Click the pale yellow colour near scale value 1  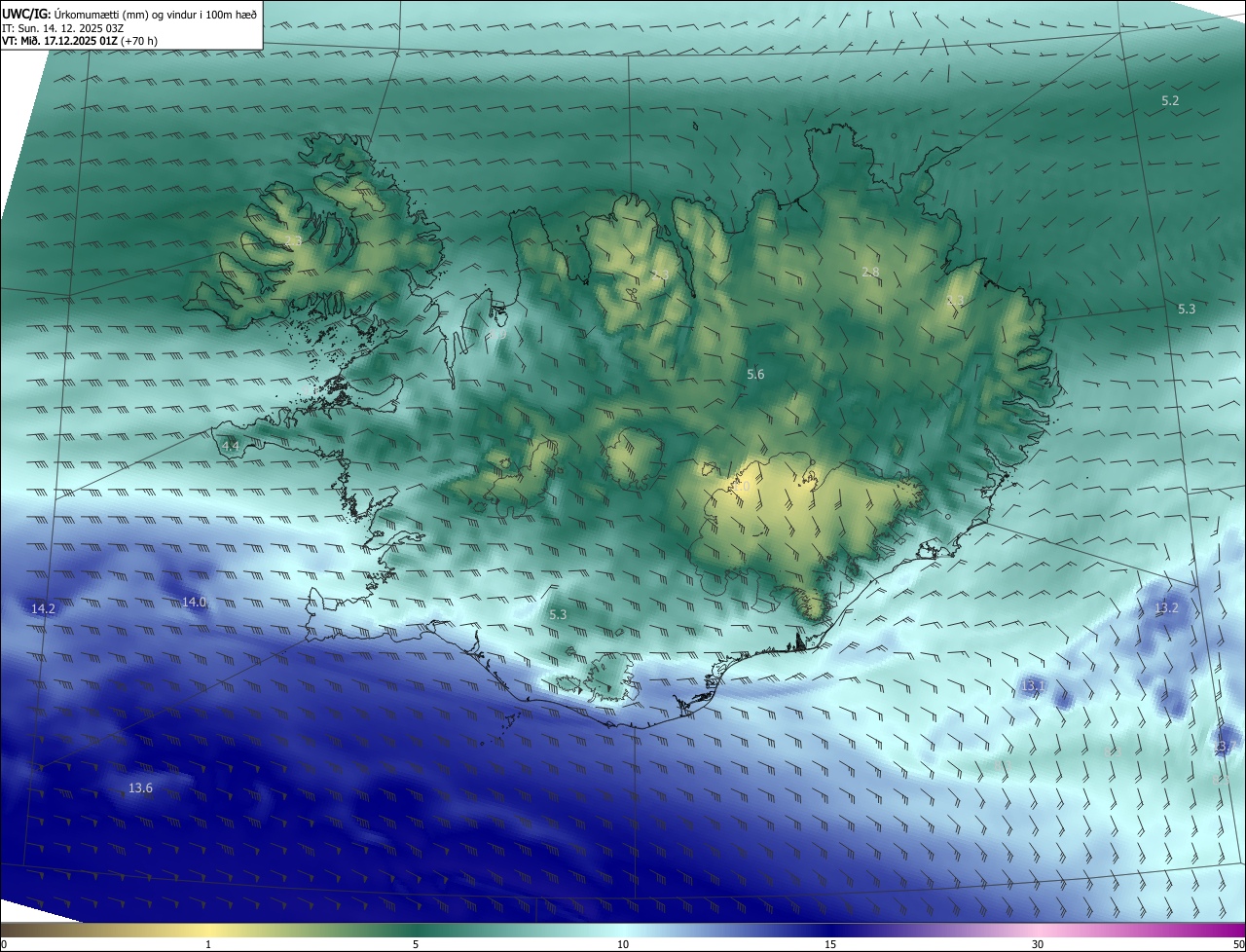[x=208, y=930]
